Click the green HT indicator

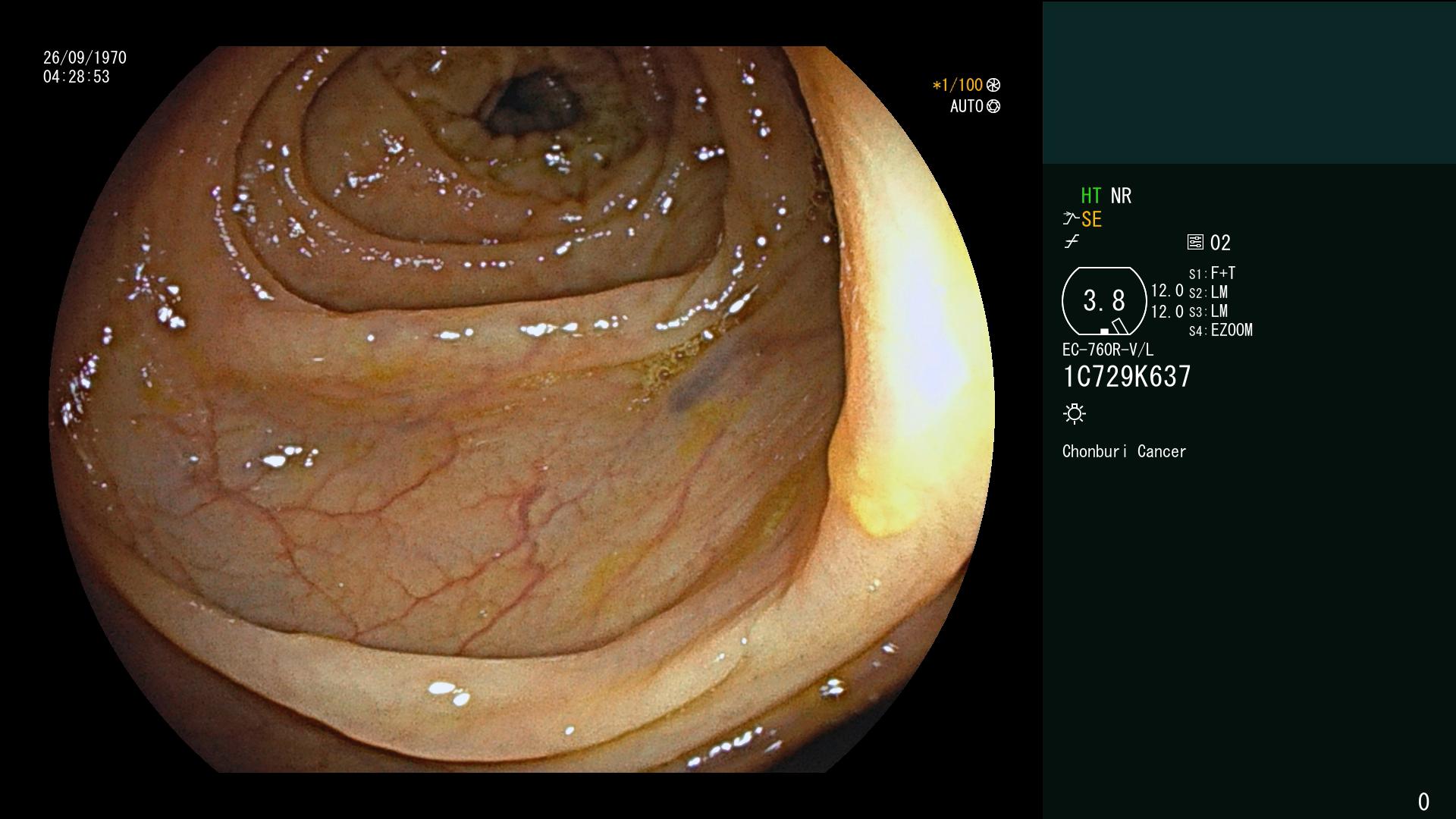point(1091,196)
